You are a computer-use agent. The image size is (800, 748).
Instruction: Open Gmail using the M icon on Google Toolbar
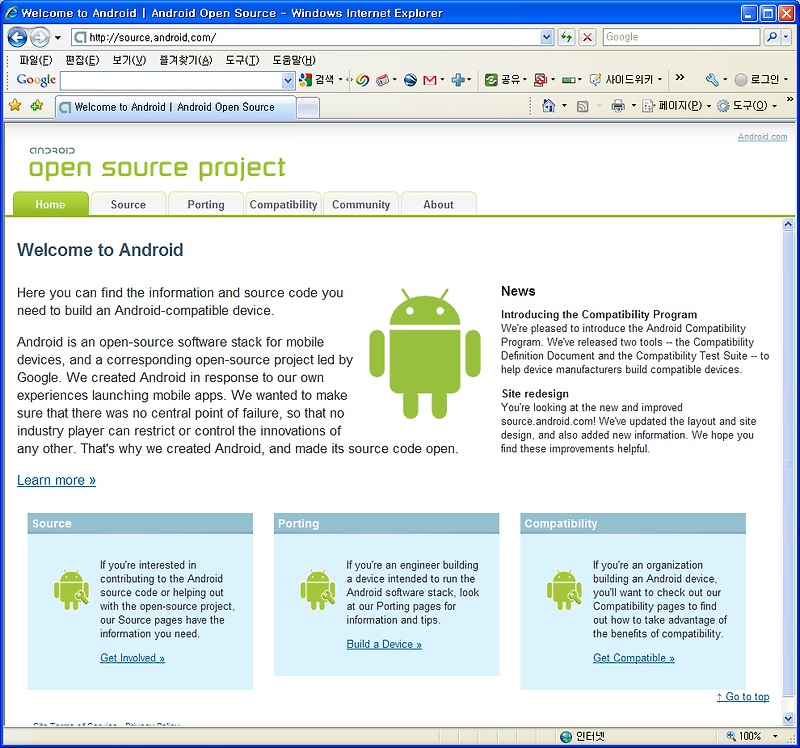coord(430,78)
